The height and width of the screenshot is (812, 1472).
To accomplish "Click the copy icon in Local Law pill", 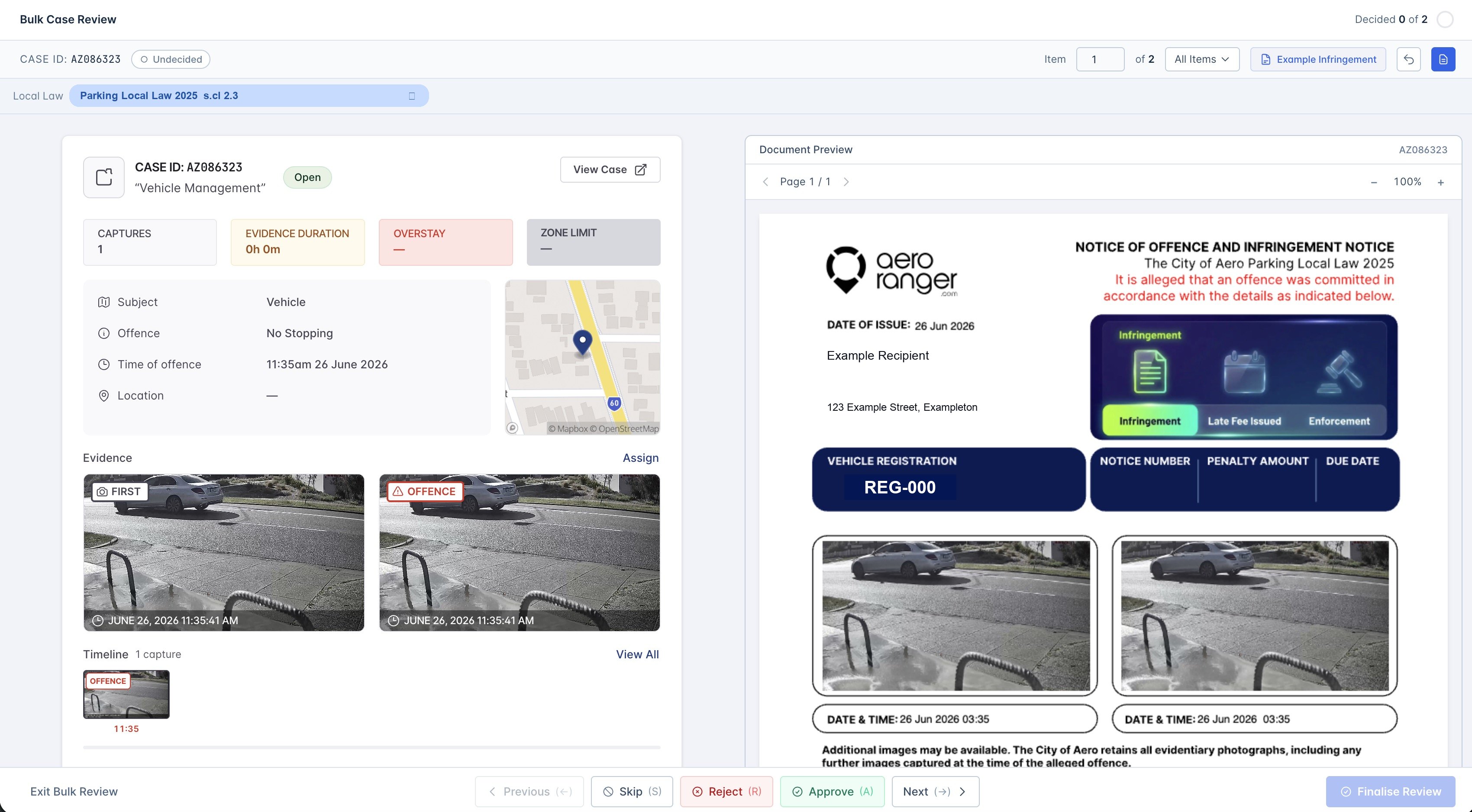I will click(x=411, y=96).
